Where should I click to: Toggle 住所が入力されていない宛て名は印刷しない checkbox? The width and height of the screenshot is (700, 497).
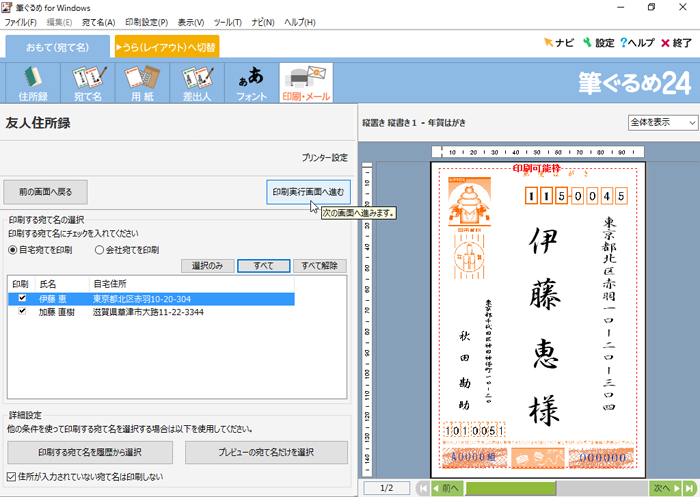(12, 476)
